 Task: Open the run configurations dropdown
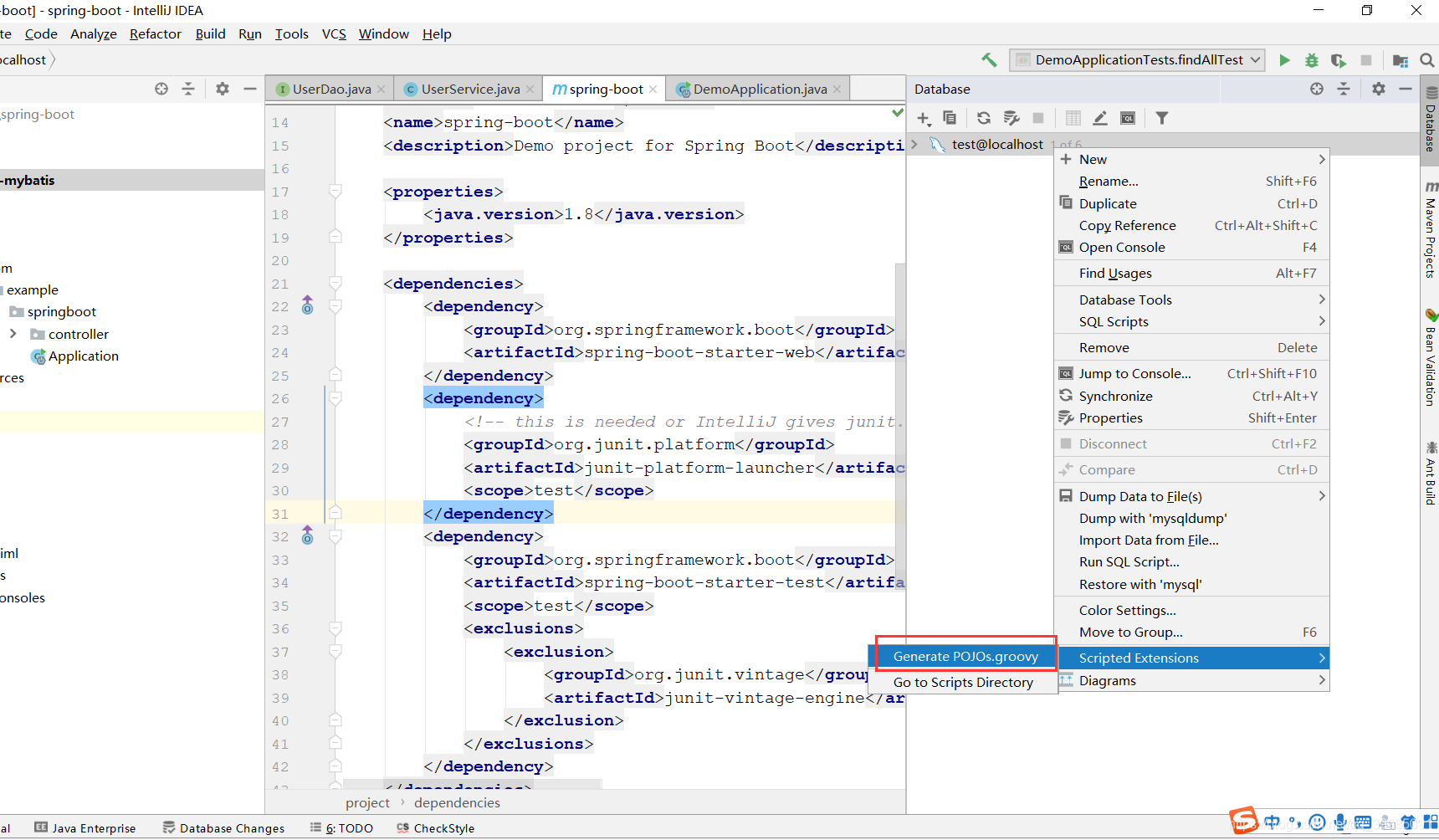[x=1136, y=59]
